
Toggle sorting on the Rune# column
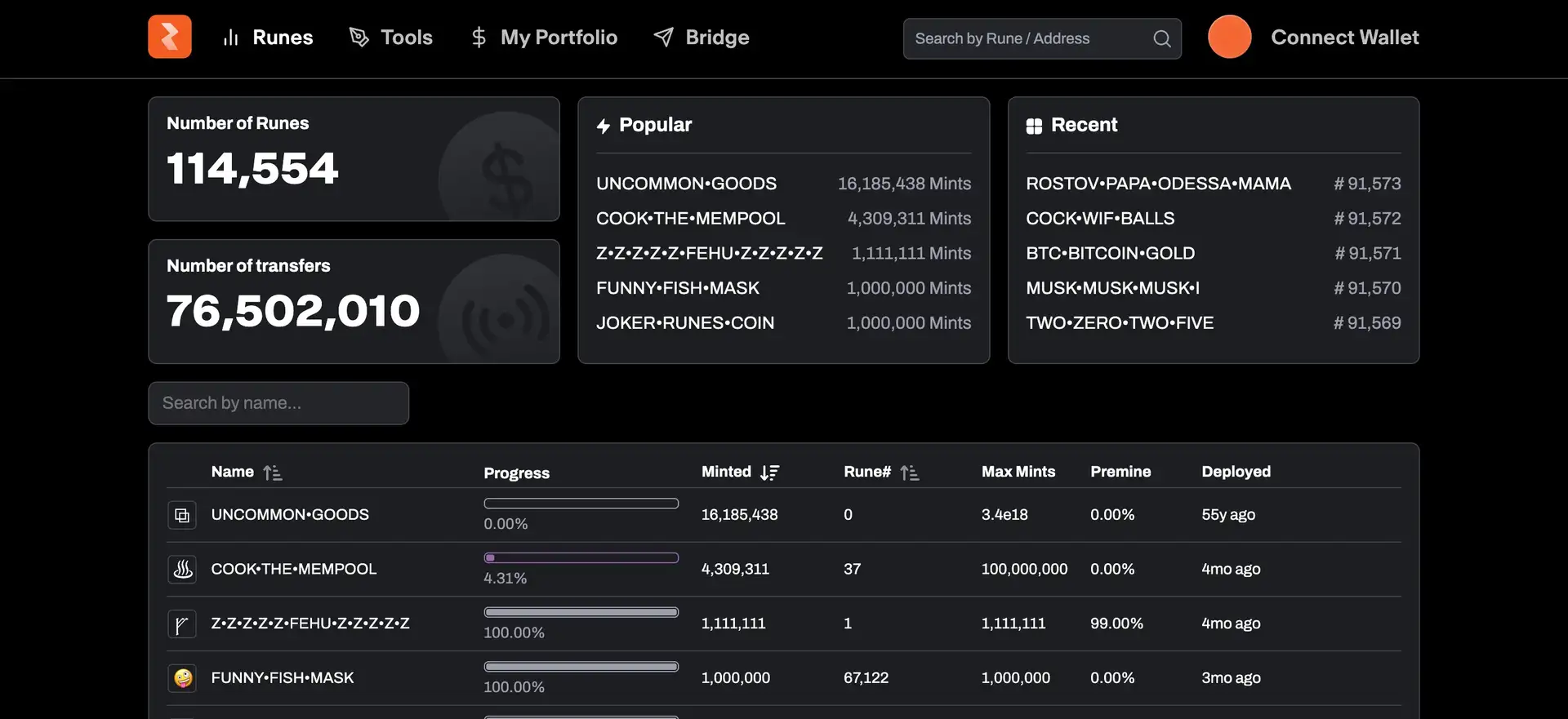tap(909, 473)
